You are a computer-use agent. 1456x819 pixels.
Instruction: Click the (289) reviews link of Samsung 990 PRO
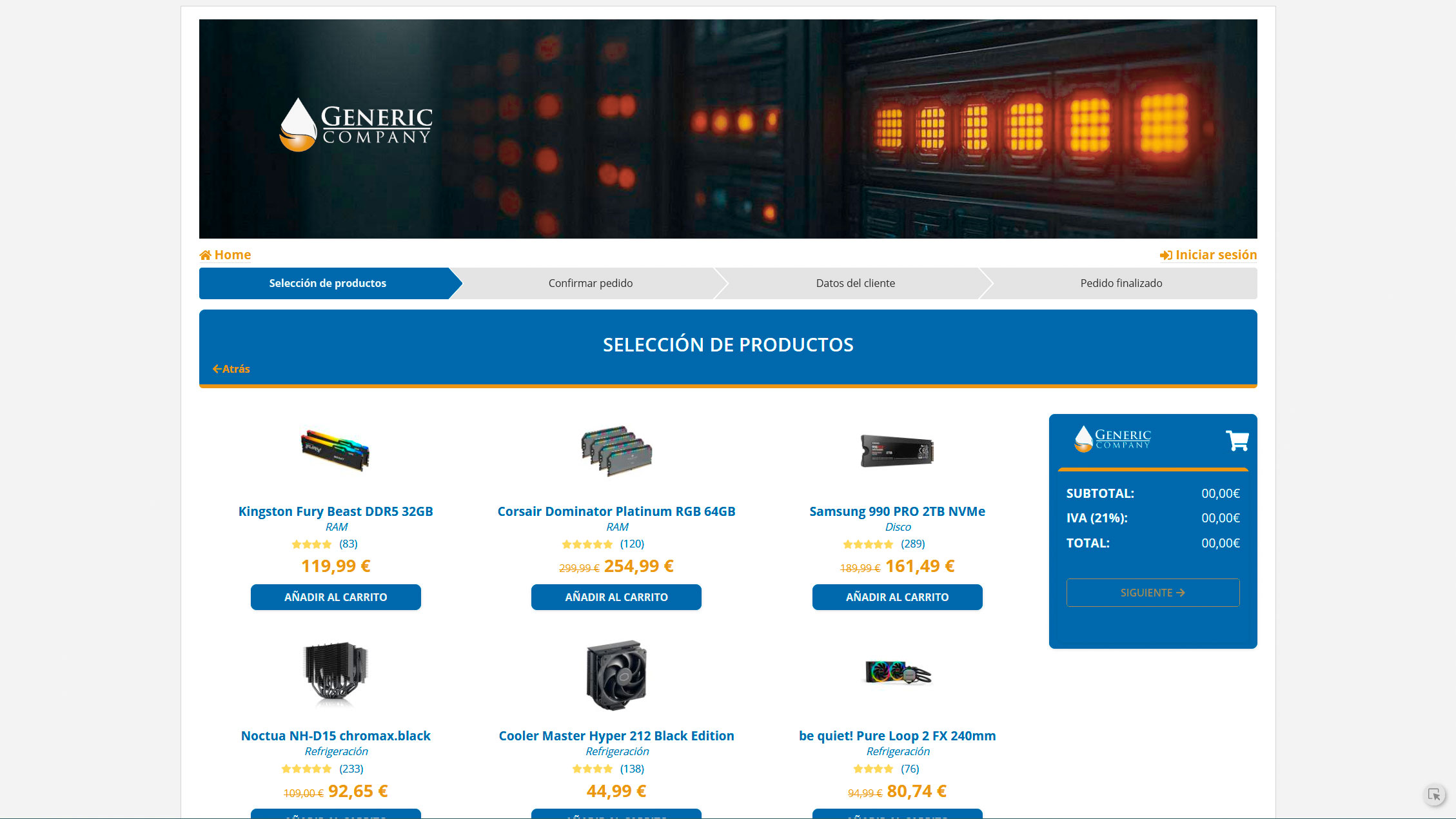(913, 544)
